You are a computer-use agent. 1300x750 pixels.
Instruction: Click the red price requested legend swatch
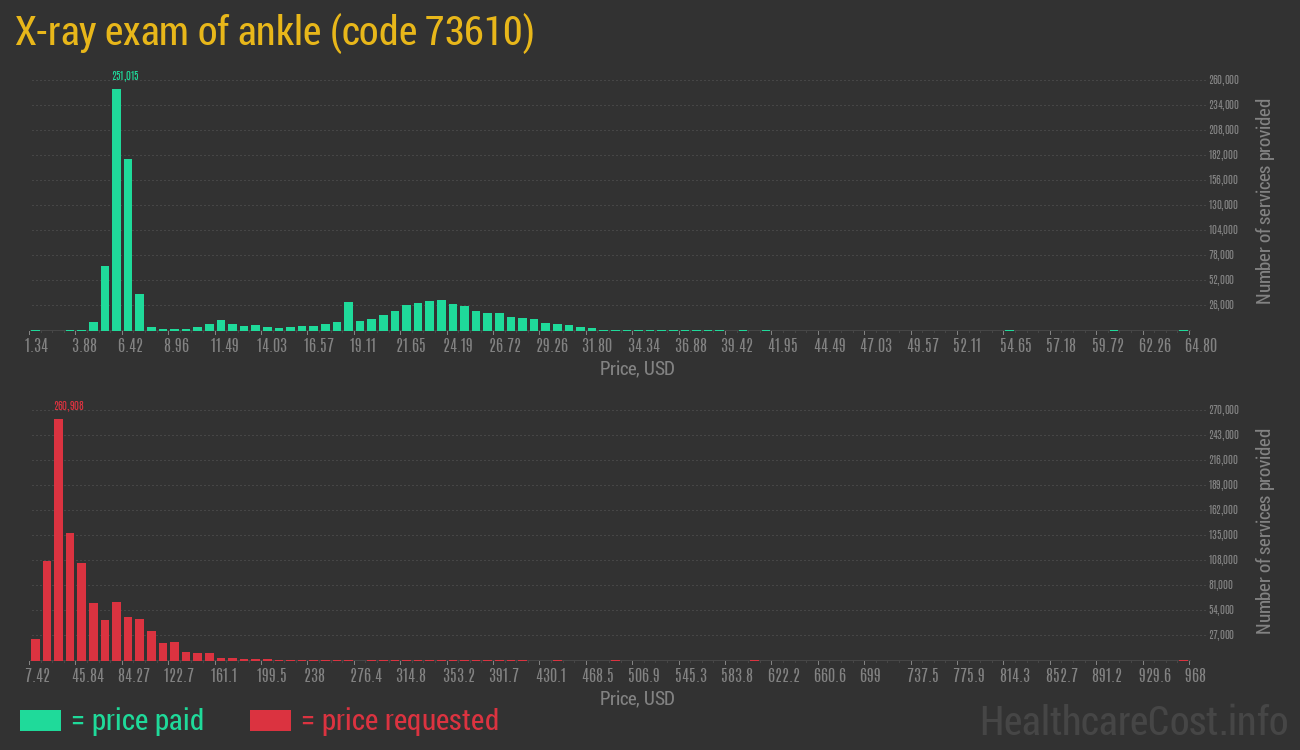(270, 720)
